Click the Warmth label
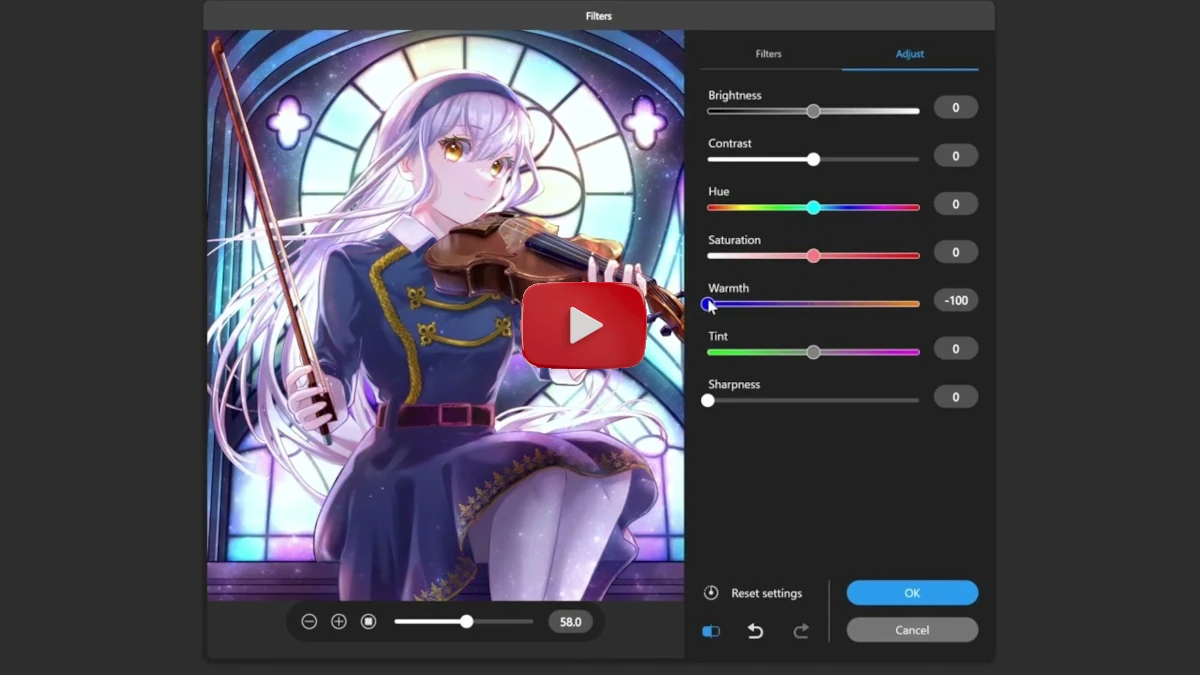 pos(729,288)
